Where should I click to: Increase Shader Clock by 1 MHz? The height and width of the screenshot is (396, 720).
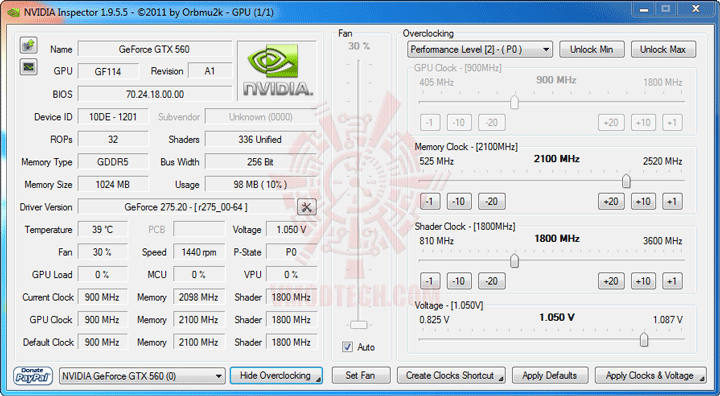click(672, 281)
